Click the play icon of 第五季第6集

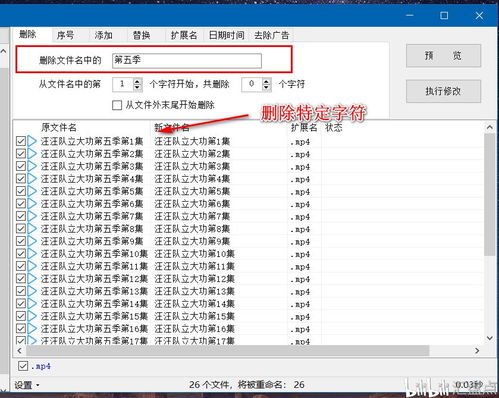pos(32,204)
